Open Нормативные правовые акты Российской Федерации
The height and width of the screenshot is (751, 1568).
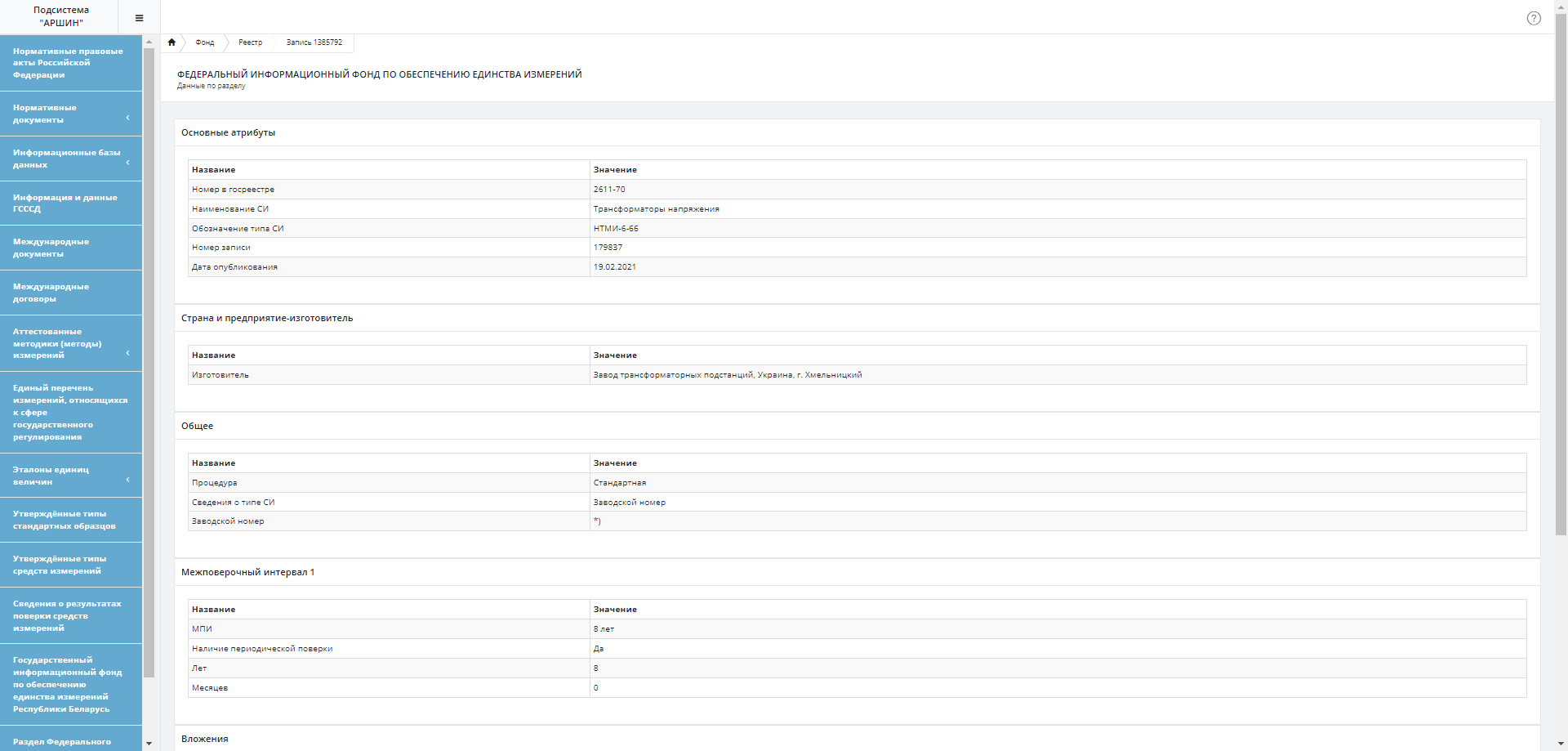(68, 63)
